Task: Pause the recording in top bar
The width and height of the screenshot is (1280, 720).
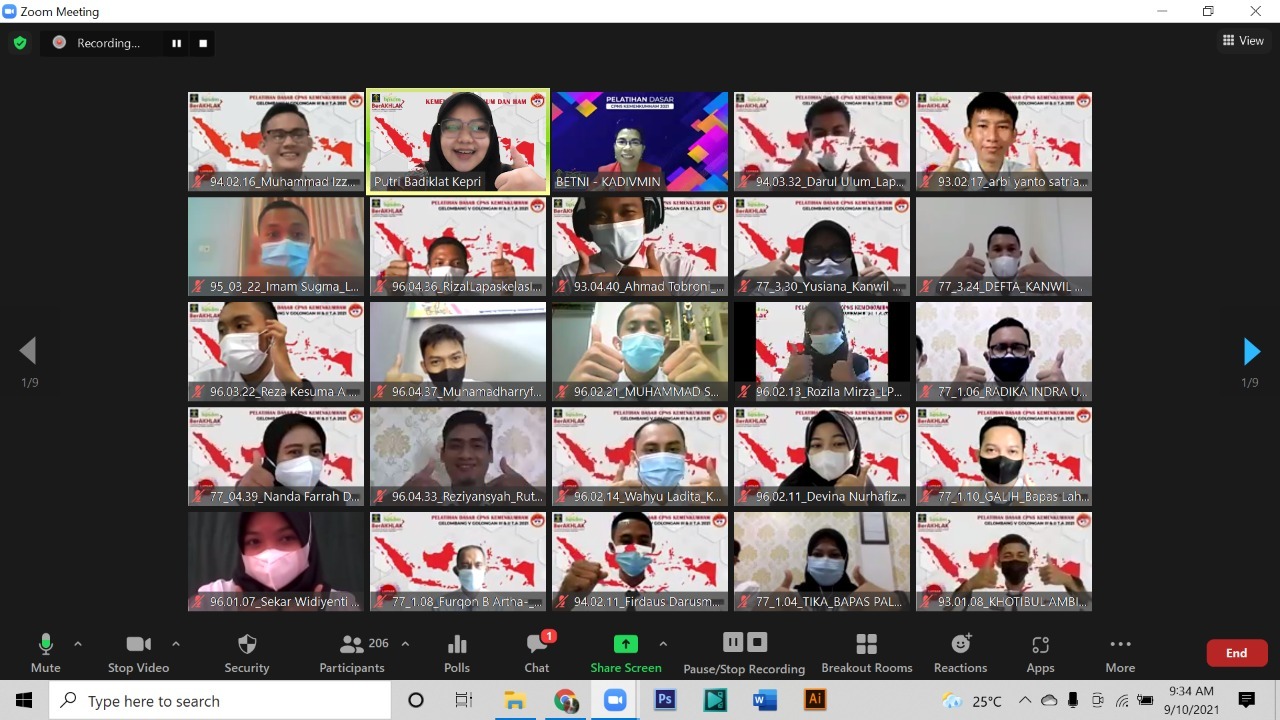Action: [x=177, y=43]
